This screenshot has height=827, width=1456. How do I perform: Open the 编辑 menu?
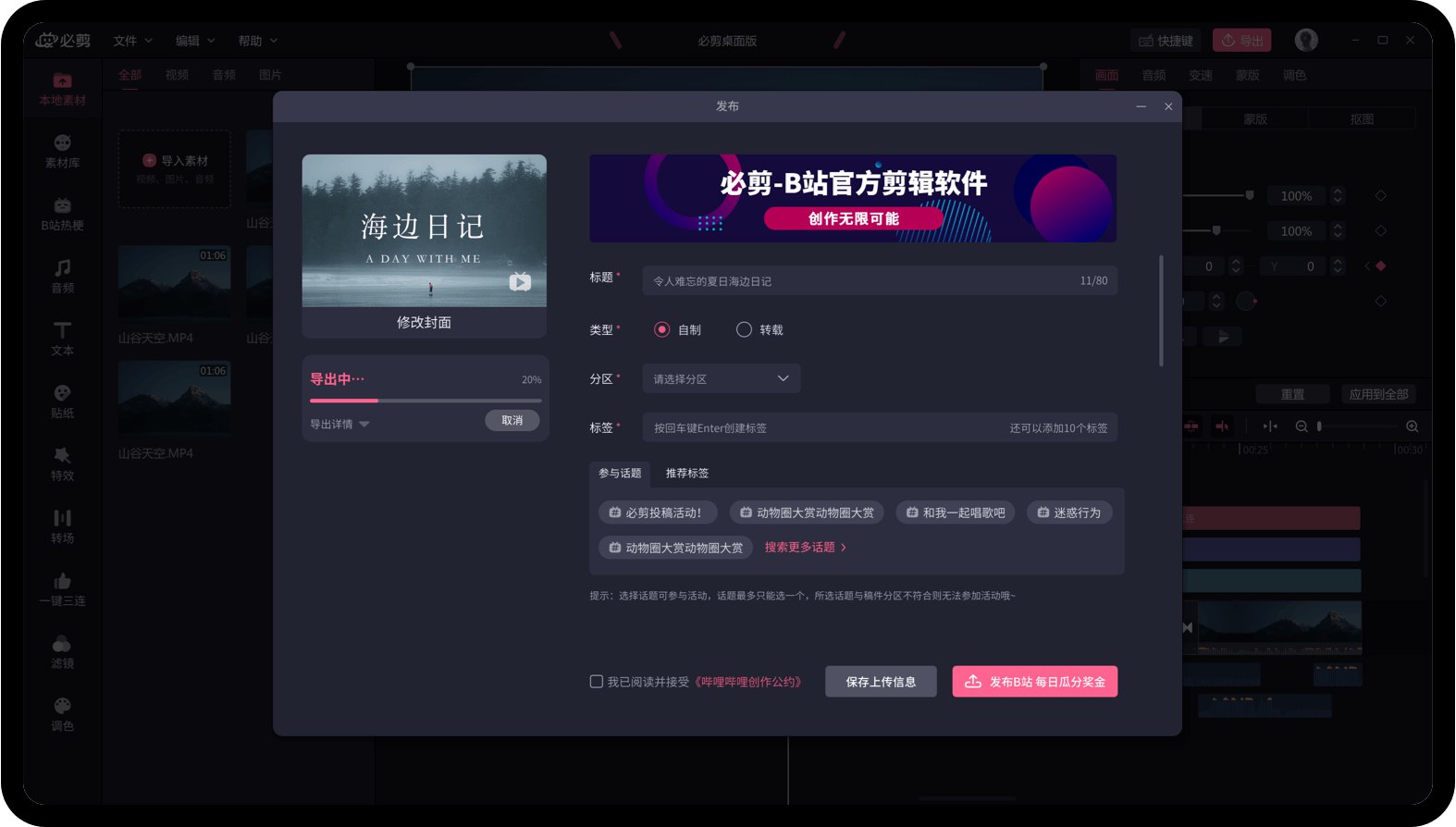tap(195, 41)
